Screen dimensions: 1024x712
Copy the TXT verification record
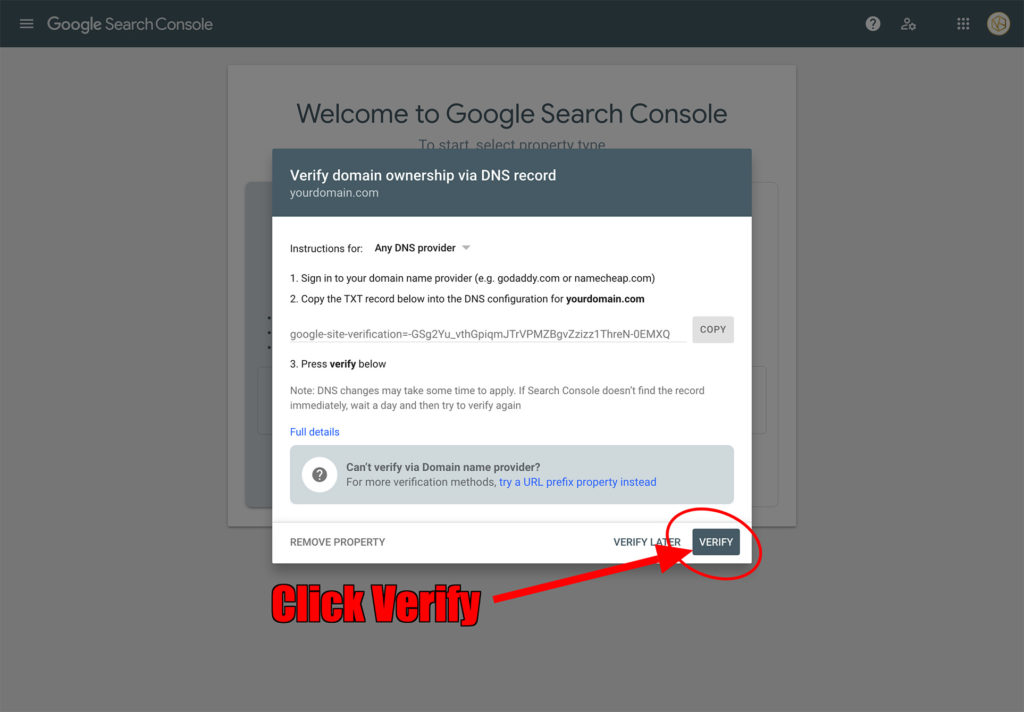click(712, 330)
